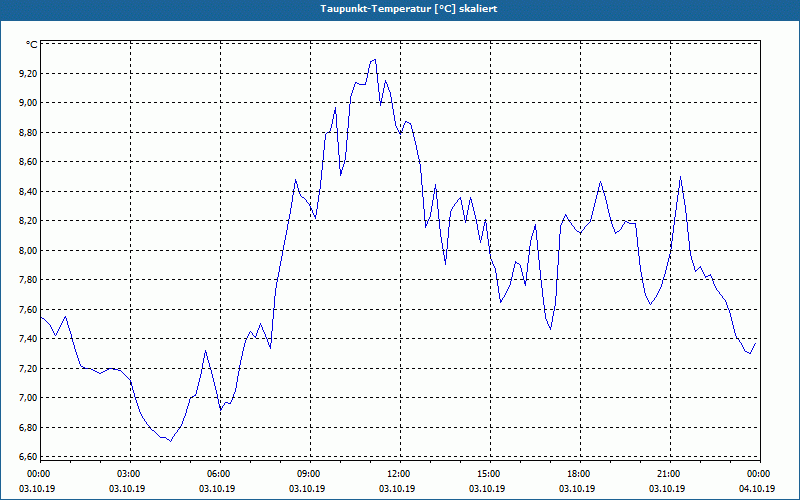Click the 8,20 y-axis label
The width and height of the screenshot is (800, 500).
coord(29,221)
